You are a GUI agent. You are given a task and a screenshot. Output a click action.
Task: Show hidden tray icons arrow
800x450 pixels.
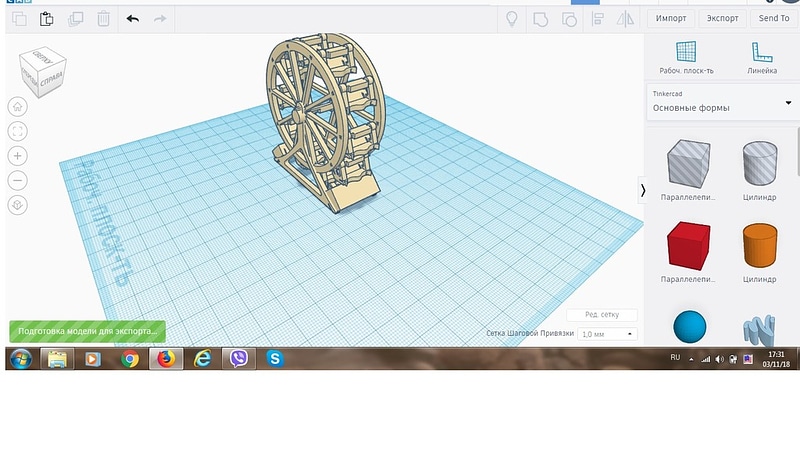coord(691,359)
